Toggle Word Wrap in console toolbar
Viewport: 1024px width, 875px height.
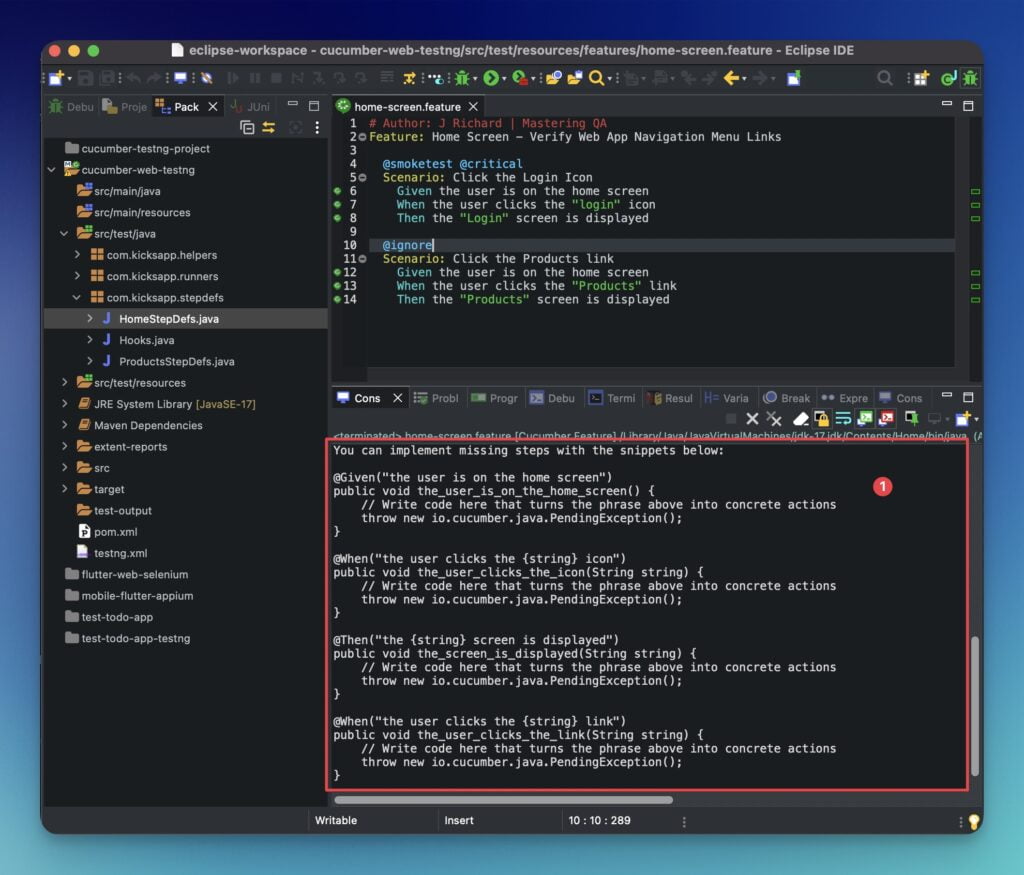[843, 419]
